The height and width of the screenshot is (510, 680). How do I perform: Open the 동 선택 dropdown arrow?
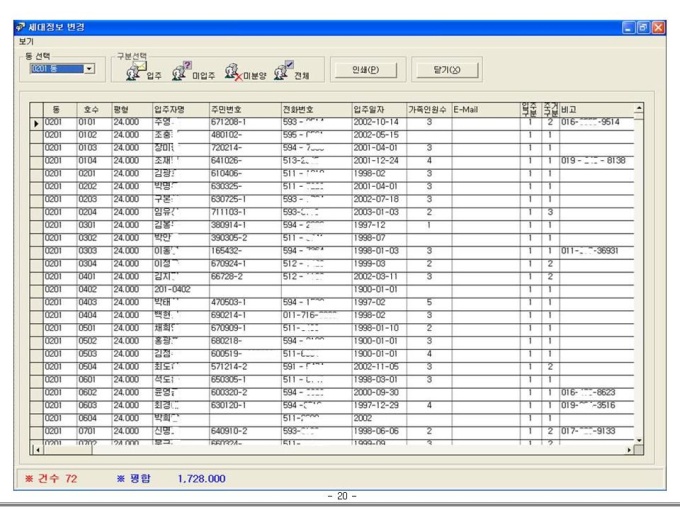89,69
